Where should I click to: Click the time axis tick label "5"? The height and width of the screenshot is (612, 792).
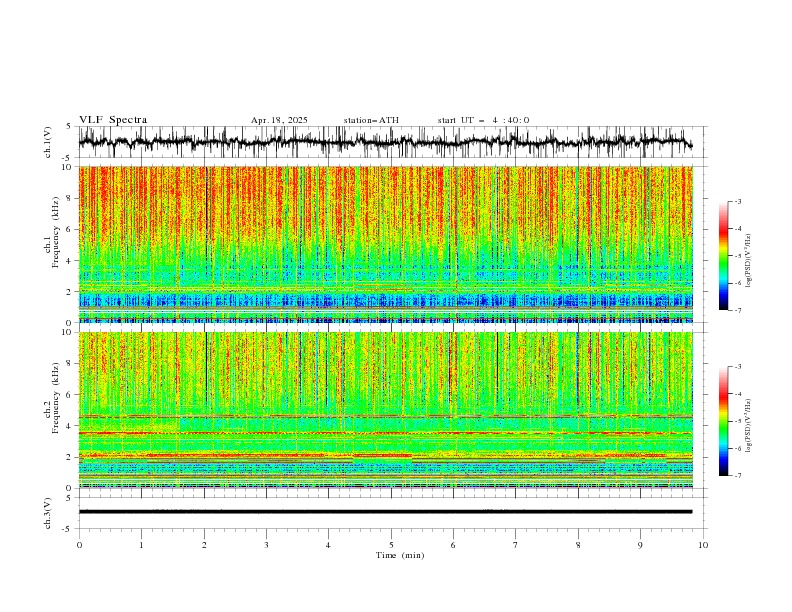pos(391,545)
